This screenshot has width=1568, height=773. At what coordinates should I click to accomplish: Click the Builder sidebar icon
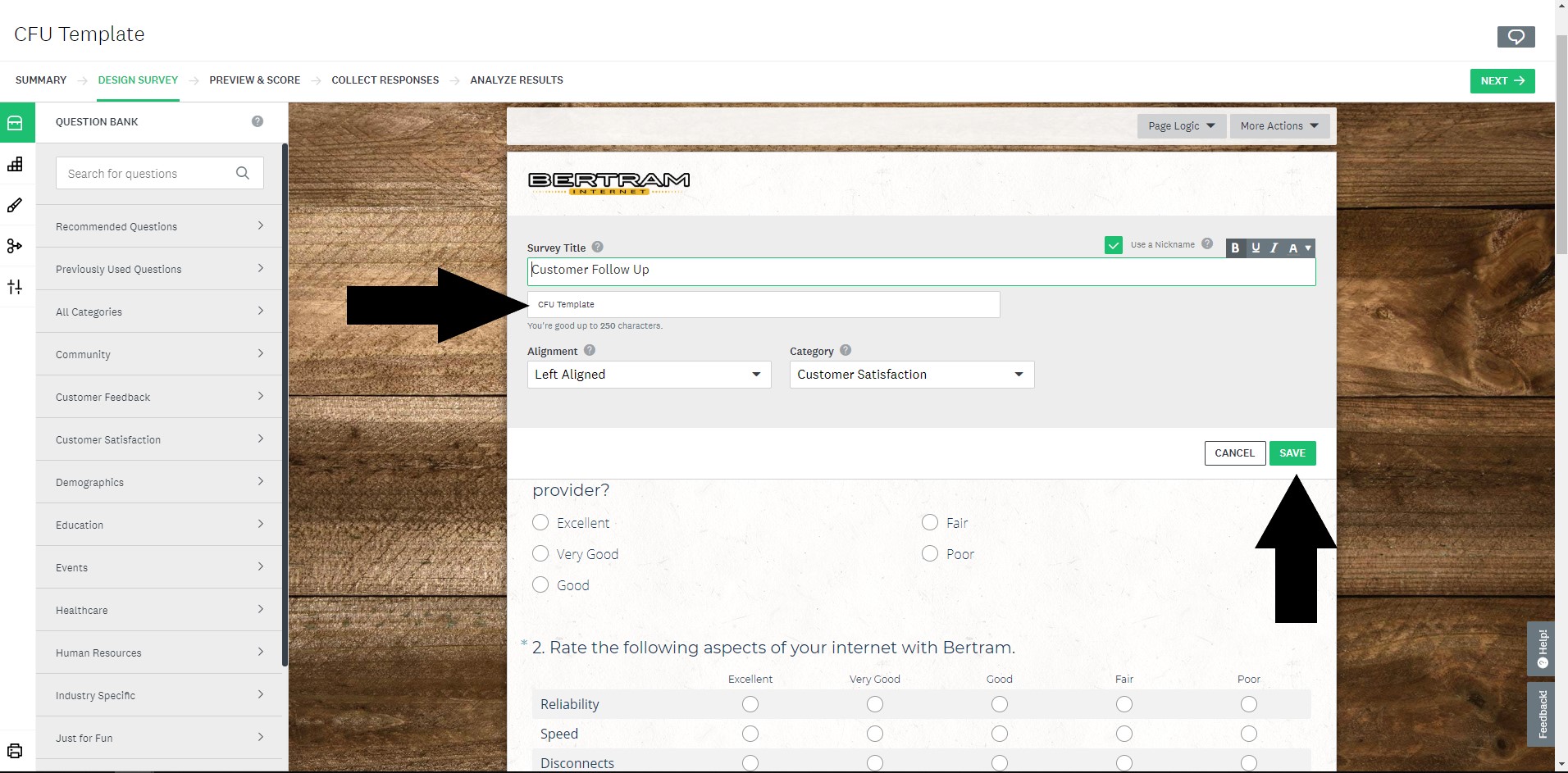click(15, 165)
